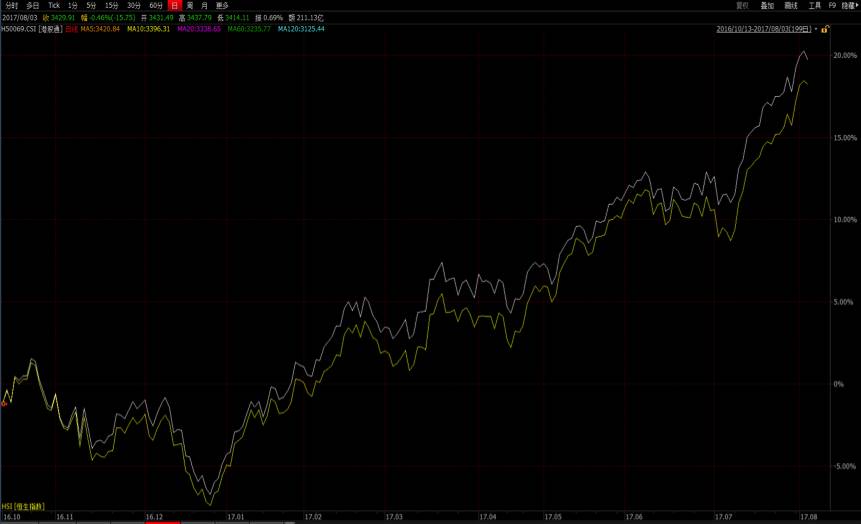
Task: Click the 17.08 time axis label
Action: (808, 517)
